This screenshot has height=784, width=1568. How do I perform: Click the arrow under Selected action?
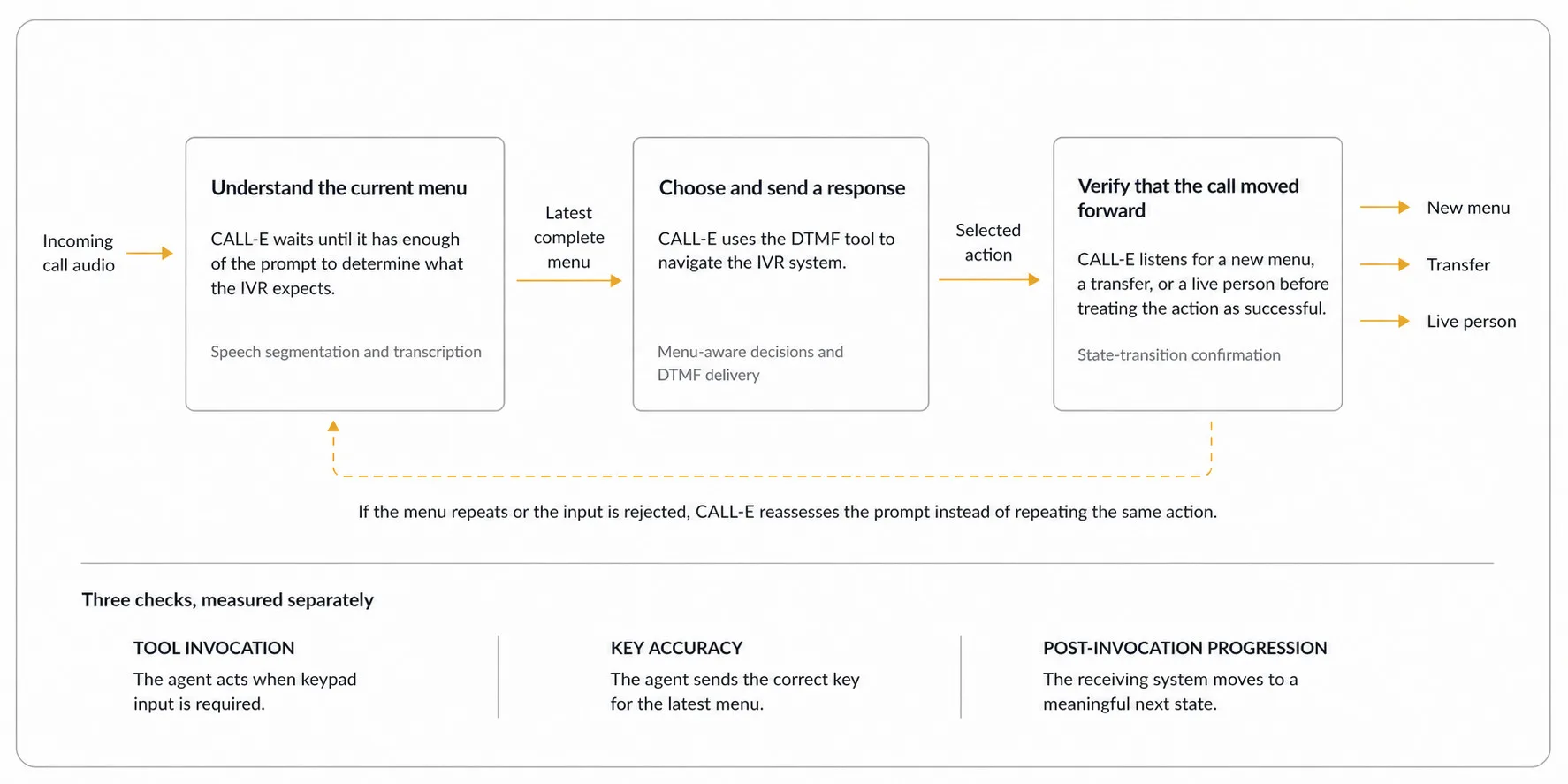pos(989,279)
